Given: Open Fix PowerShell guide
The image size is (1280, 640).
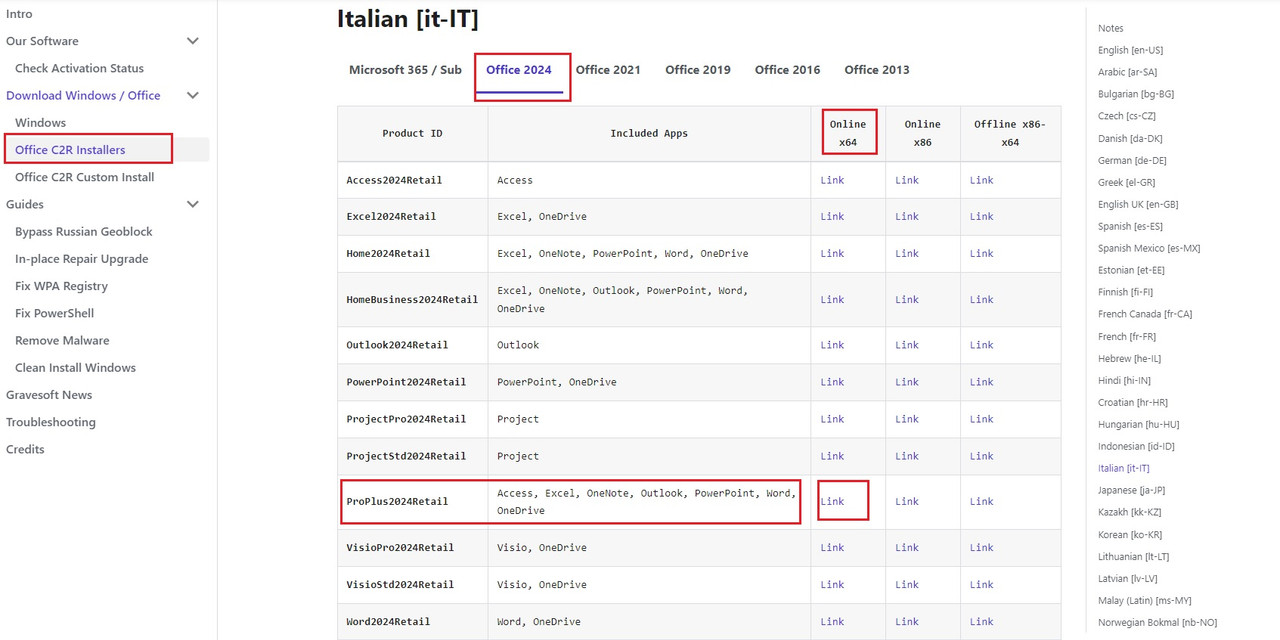Looking at the screenshot, I should 55,313.
